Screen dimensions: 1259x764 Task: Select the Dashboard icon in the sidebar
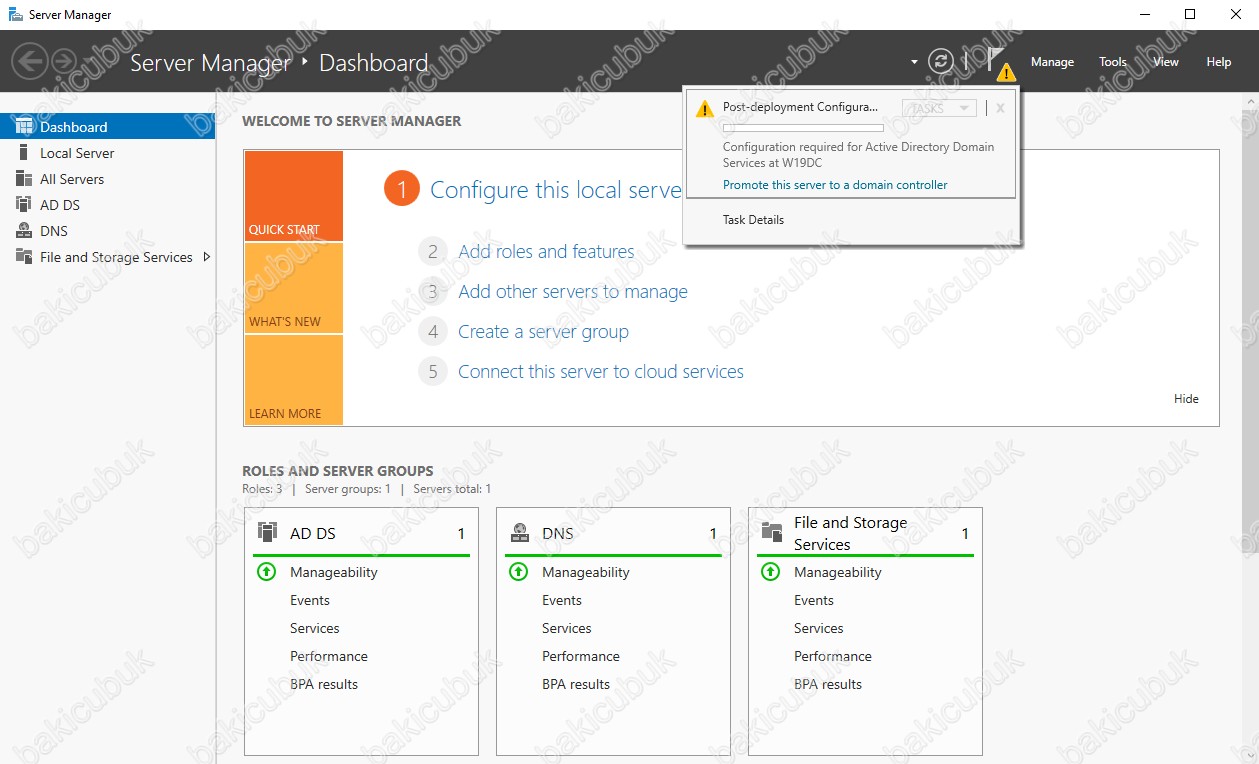tap(24, 127)
